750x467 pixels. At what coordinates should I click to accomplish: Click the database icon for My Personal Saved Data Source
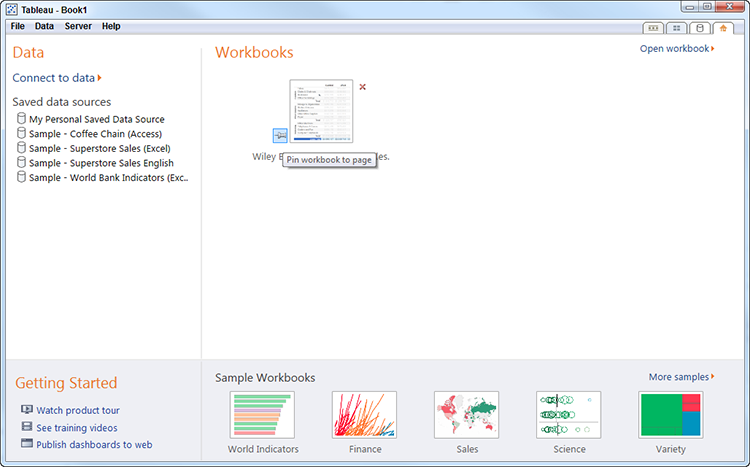click(x=21, y=118)
